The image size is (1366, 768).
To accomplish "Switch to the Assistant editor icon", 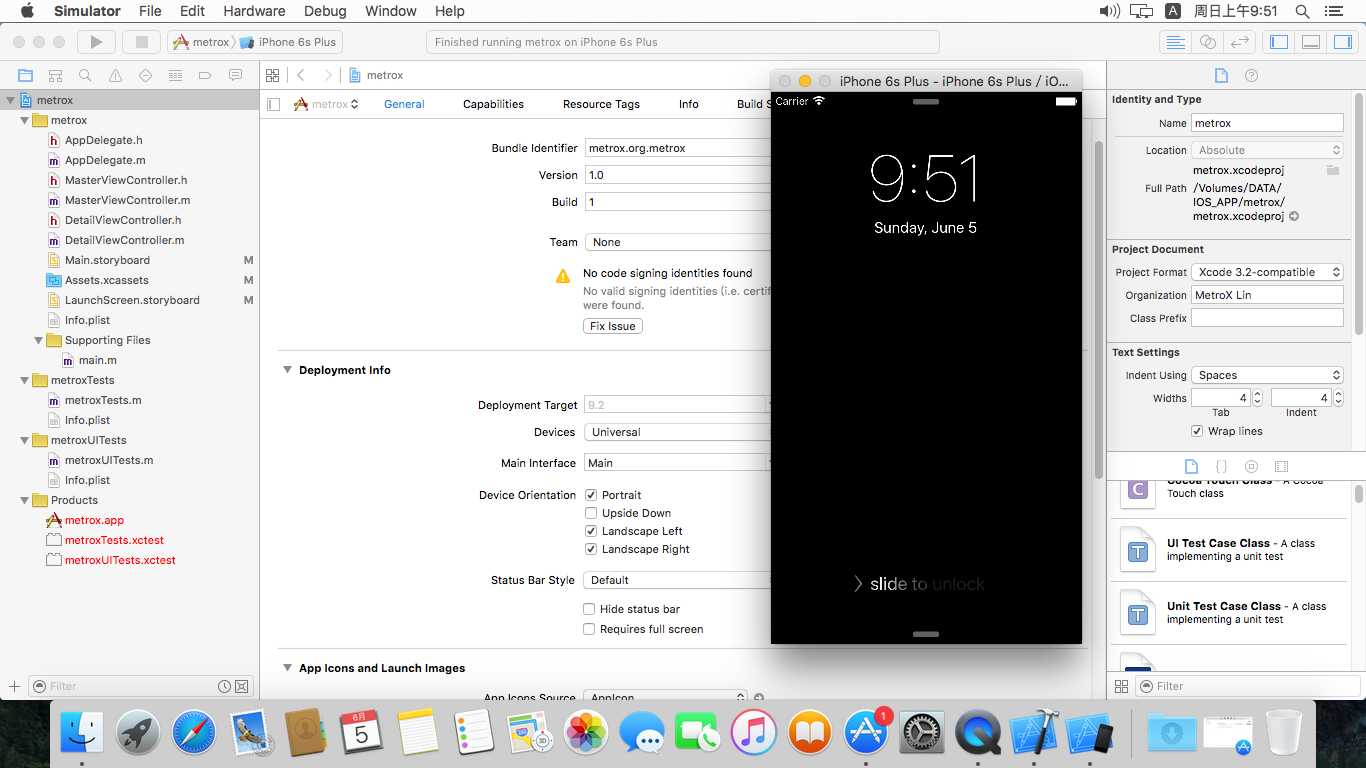I will pos(1208,42).
